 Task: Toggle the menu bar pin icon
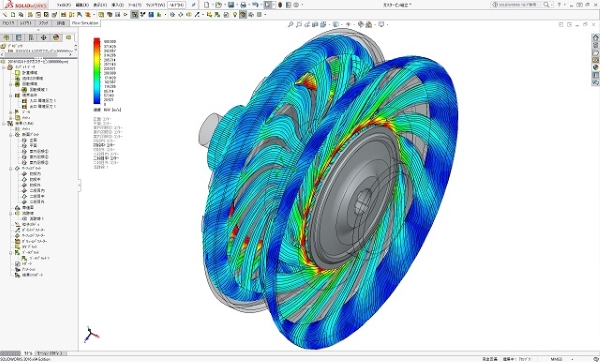coord(194,5)
